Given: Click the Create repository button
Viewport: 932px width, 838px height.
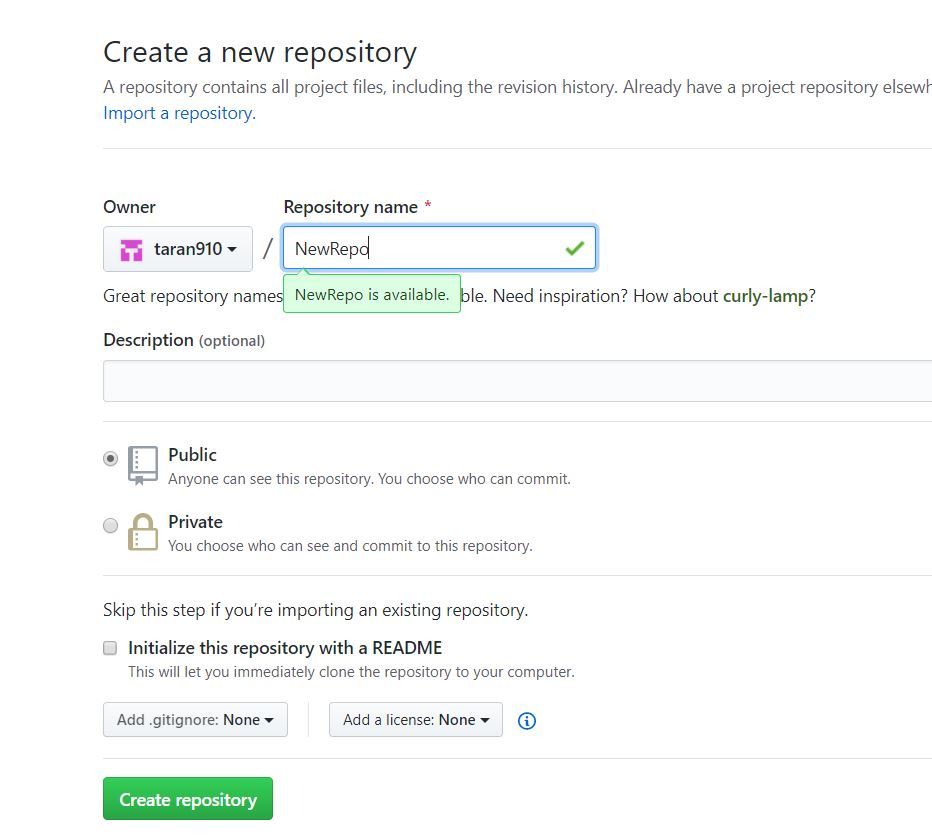Looking at the screenshot, I should point(188,799).
